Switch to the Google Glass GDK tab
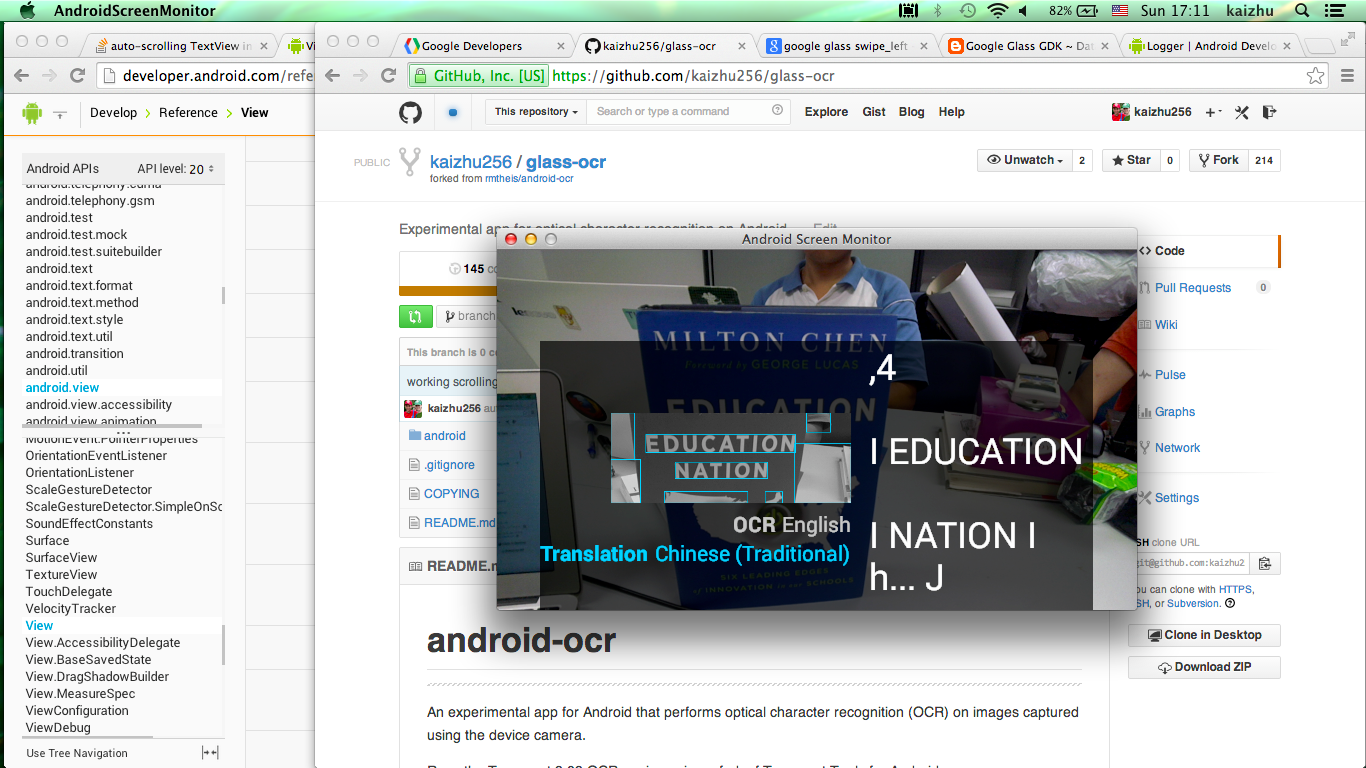Screen dimensions: 1366x768 1028,46
